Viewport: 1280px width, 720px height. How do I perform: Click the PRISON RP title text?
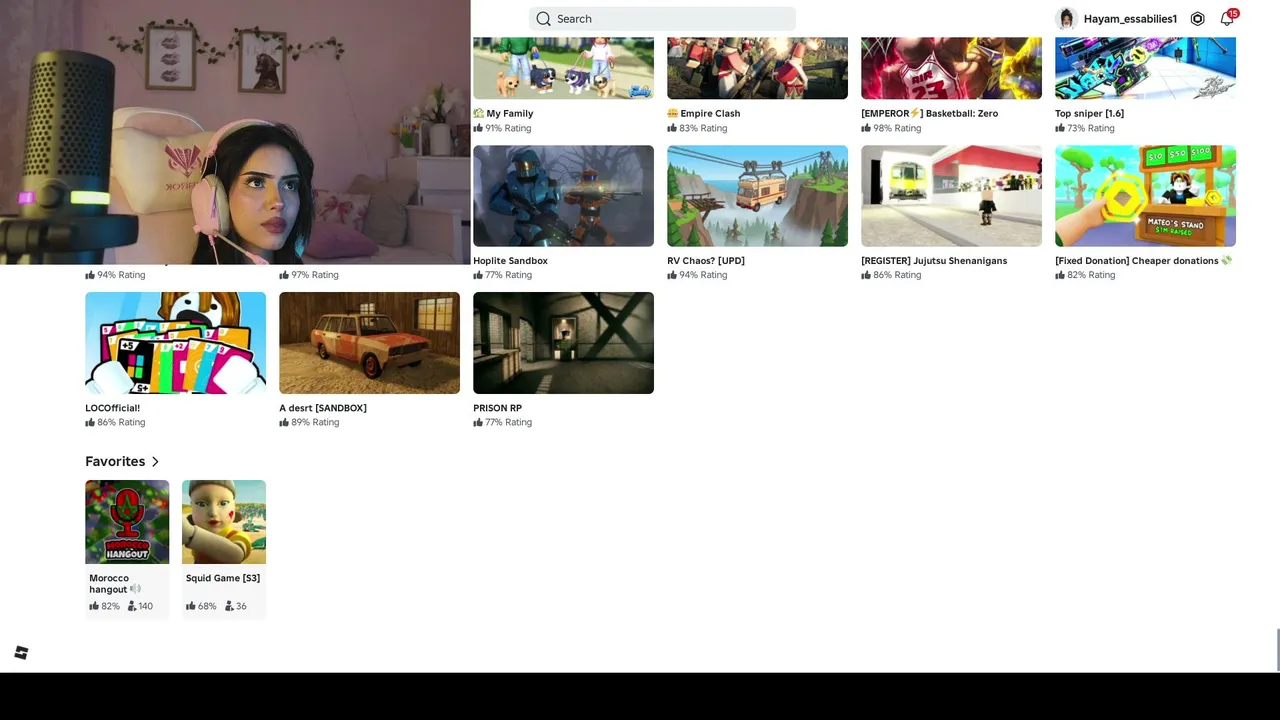[497, 408]
